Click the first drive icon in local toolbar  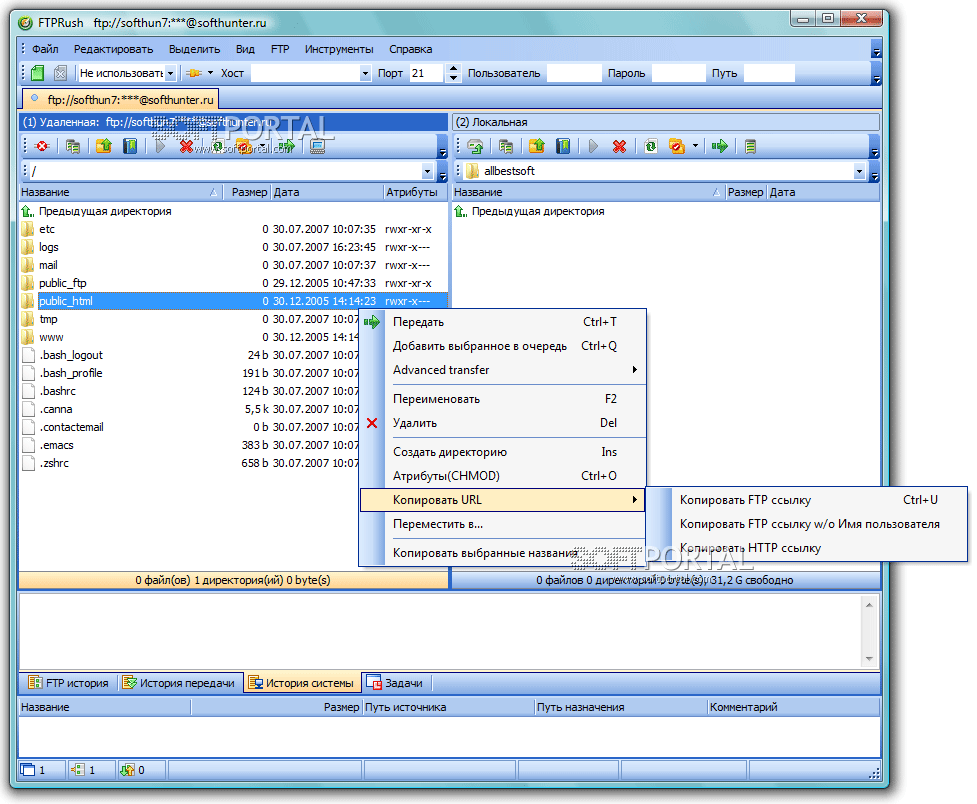click(475, 146)
